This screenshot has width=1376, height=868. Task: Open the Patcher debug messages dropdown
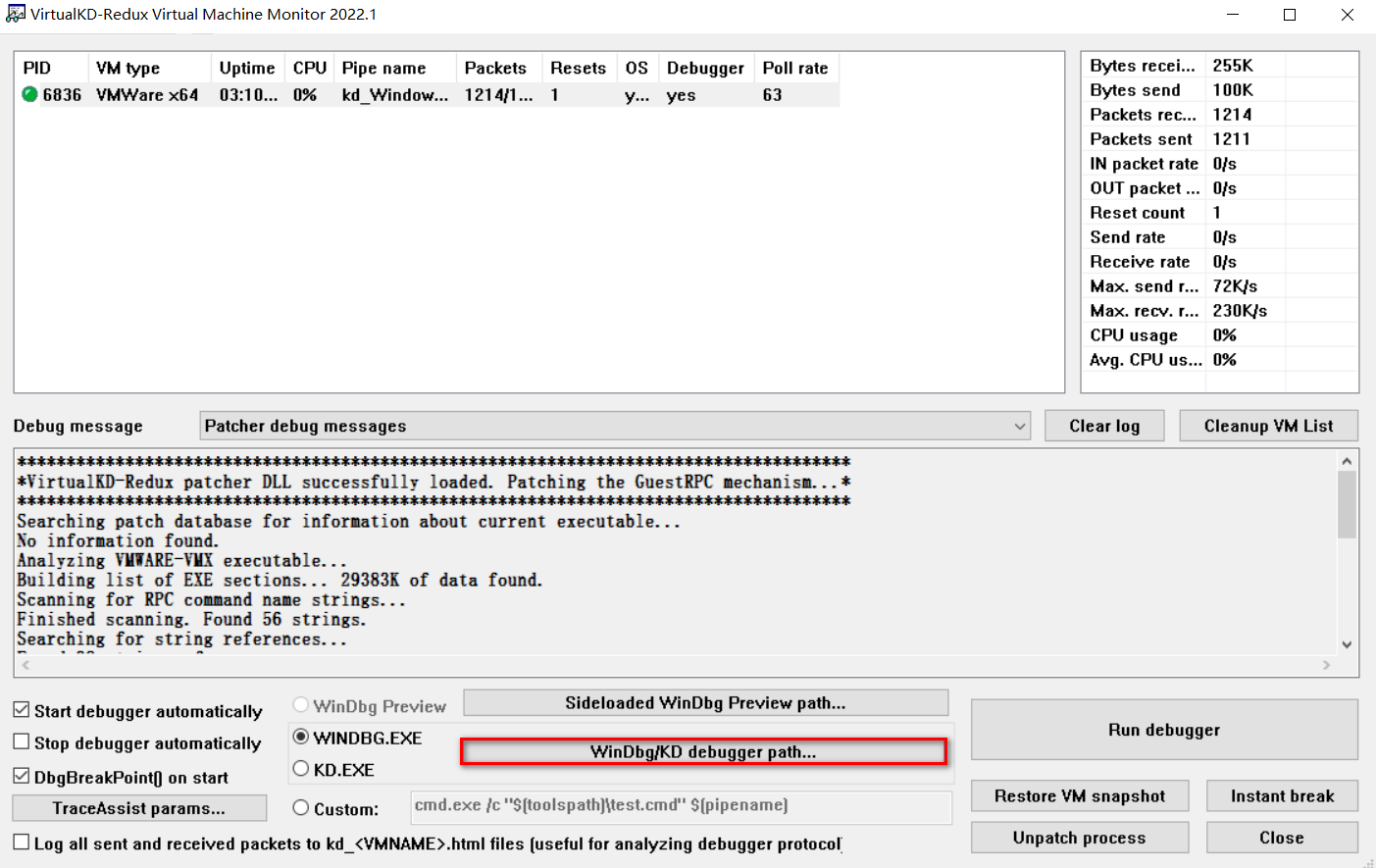(615, 426)
